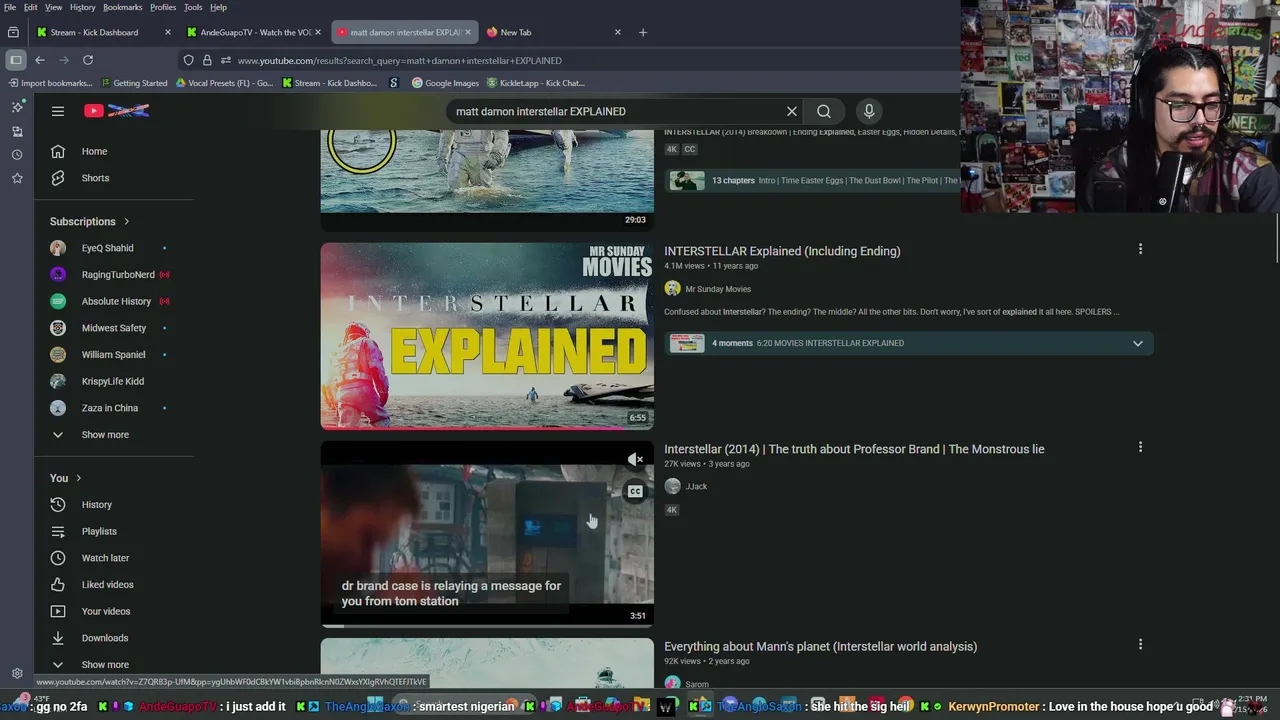Open the JJack channel link

(x=696, y=487)
